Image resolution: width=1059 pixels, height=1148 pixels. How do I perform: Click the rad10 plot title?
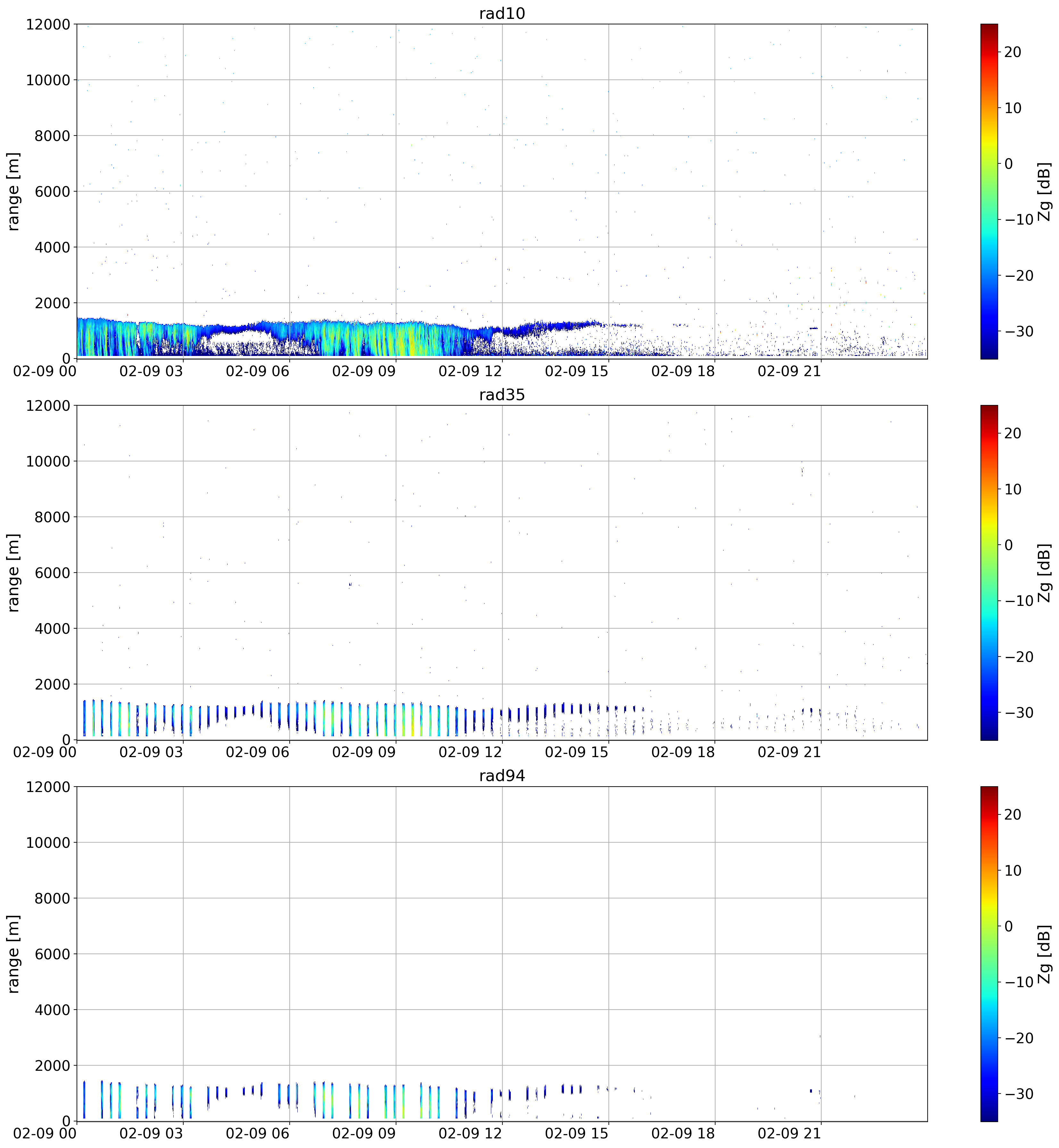[x=502, y=13]
